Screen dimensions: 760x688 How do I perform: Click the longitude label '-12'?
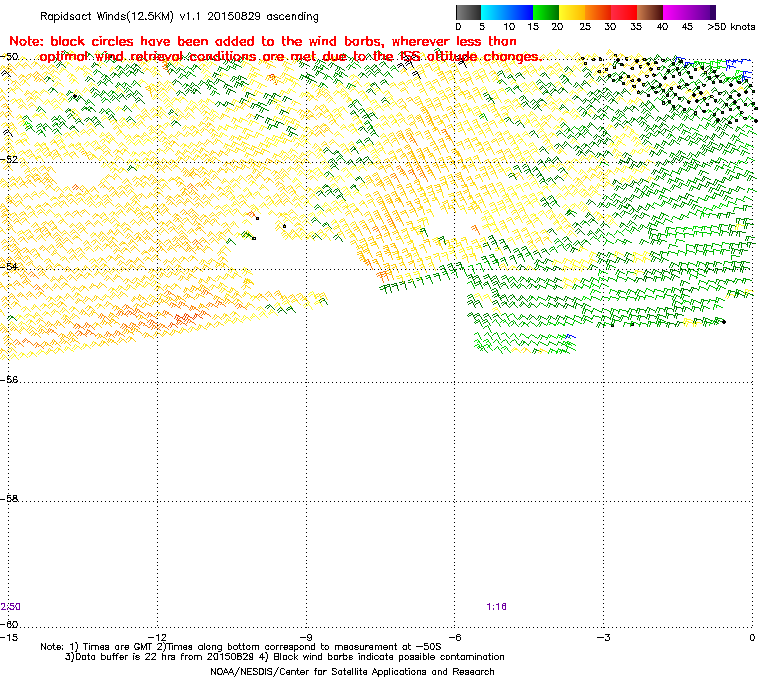[x=158, y=637]
